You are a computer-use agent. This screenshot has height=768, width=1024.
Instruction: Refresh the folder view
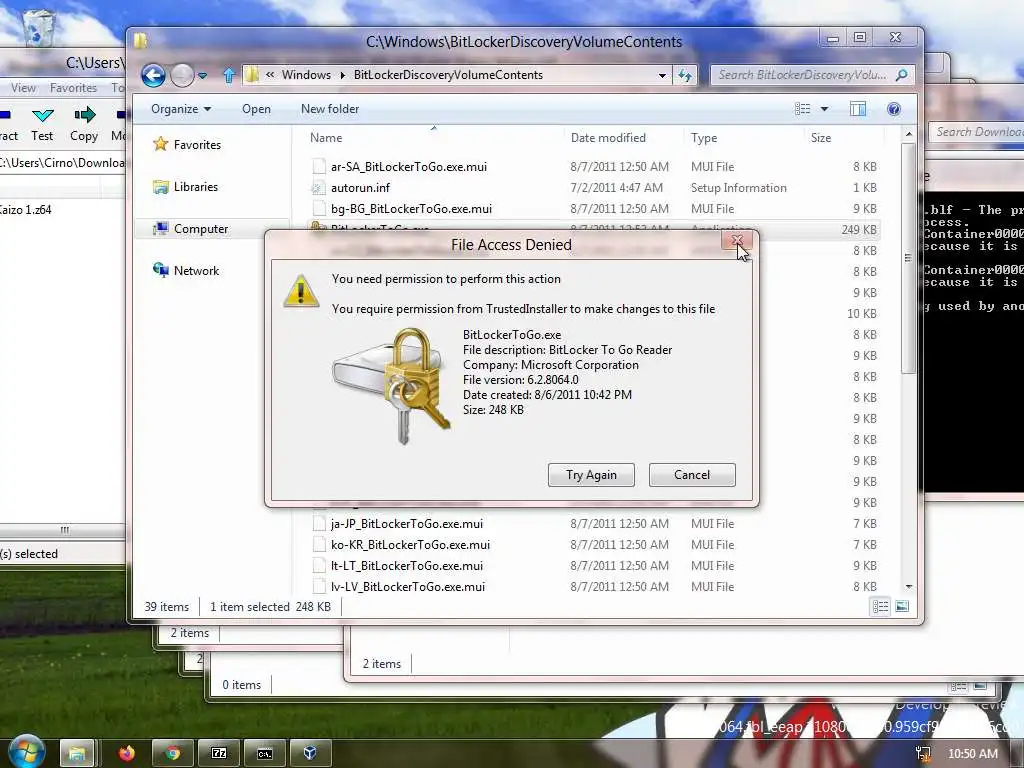[684, 75]
